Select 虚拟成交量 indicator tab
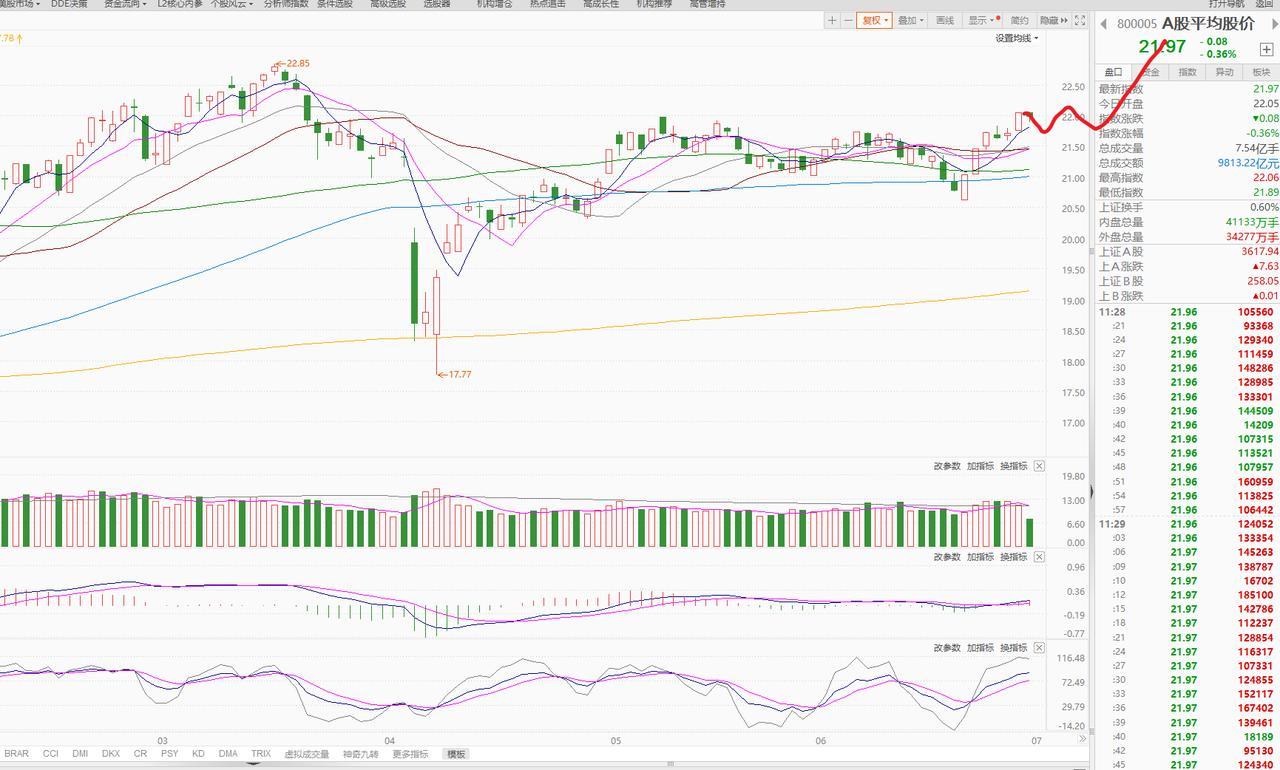Image resolution: width=1280 pixels, height=770 pixels. tap(307, 754)
